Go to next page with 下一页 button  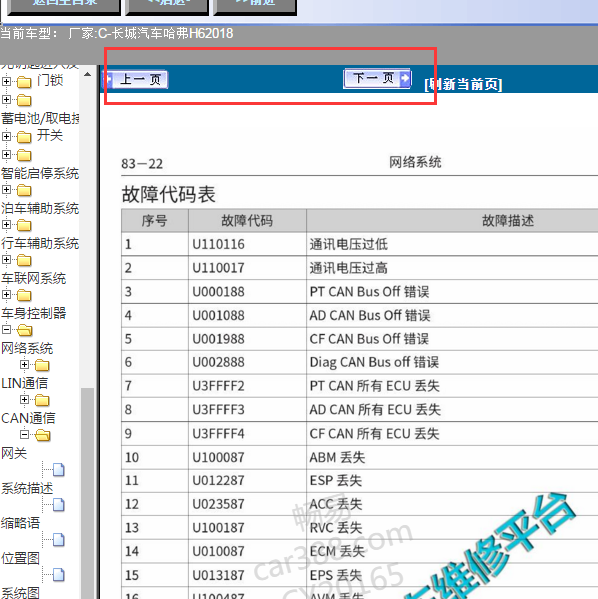377,78
